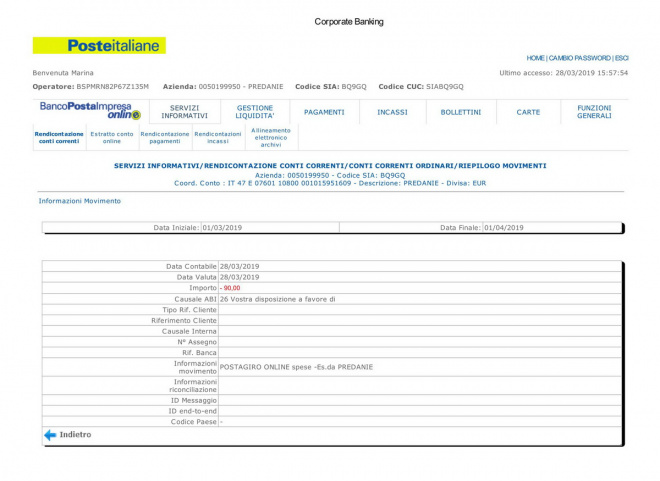Switch to Rendicontazione conti correnti tab
660x481 pixels.
tap(59, 138)
